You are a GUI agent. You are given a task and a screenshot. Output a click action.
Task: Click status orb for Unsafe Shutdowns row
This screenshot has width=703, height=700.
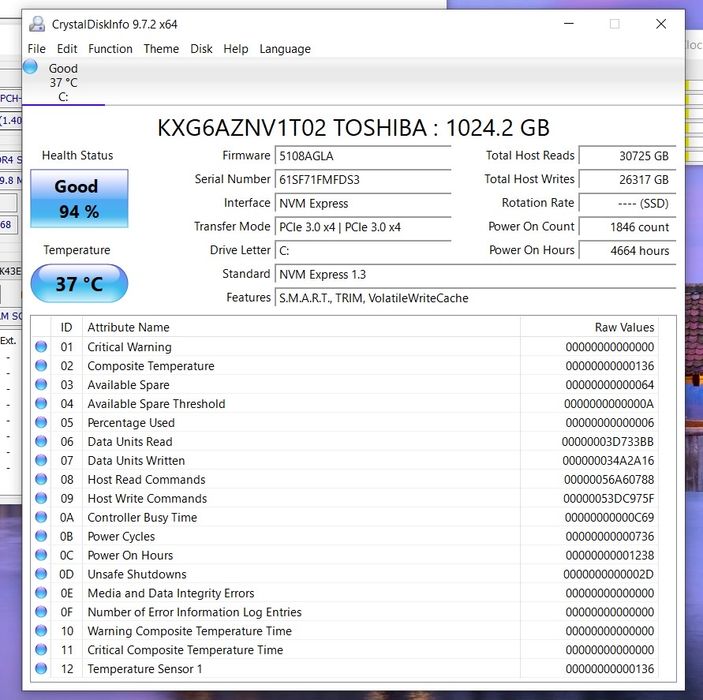coord(41,574)
